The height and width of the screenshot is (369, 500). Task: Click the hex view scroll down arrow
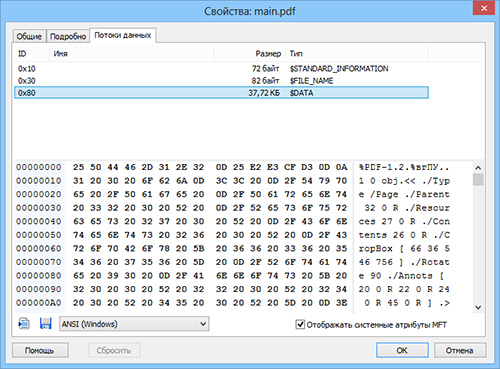pyautogui.click(x=478, y=307)
